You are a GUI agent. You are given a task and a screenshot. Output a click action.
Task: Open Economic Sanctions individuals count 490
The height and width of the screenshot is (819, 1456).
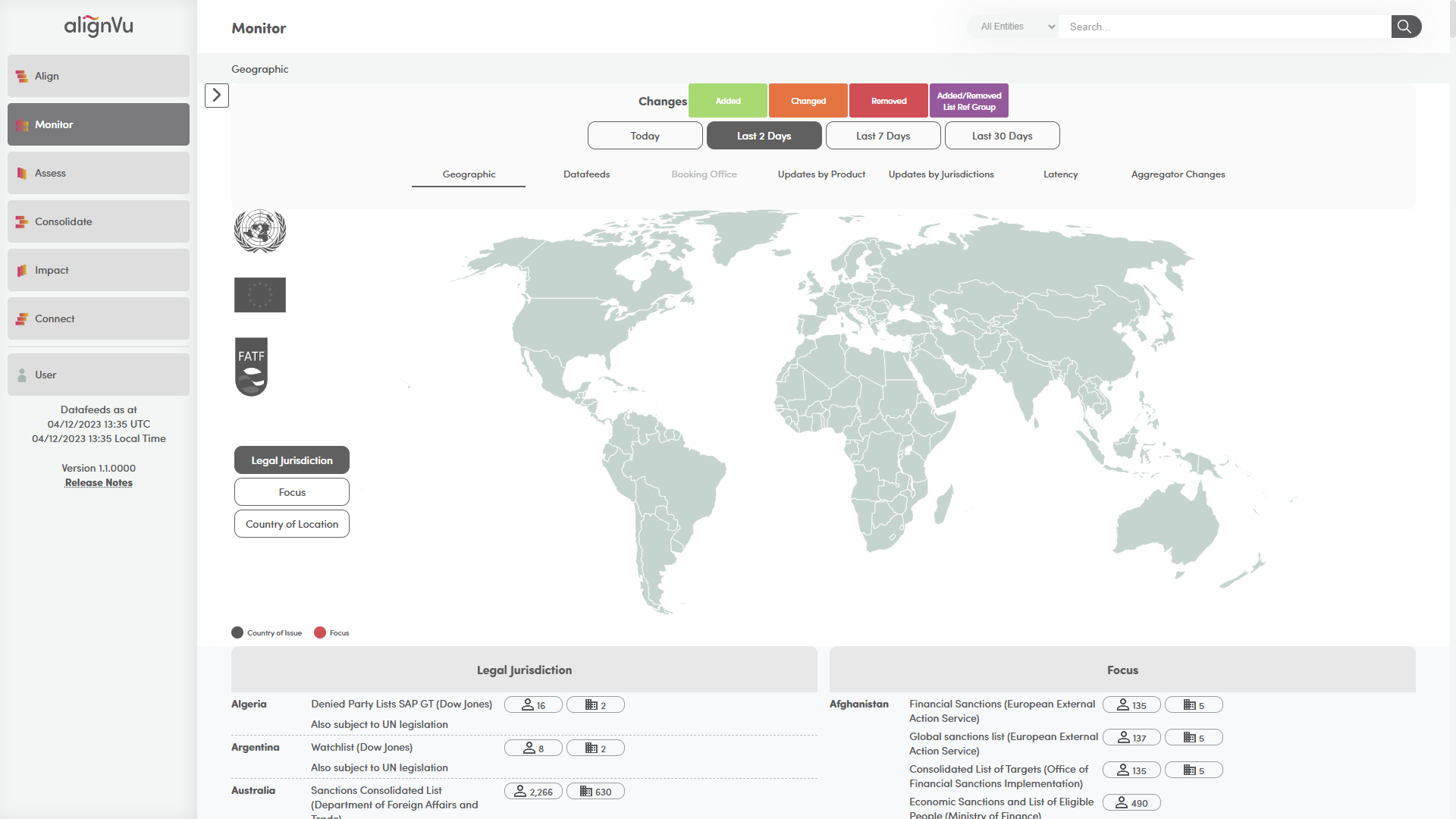(1131, 803)
